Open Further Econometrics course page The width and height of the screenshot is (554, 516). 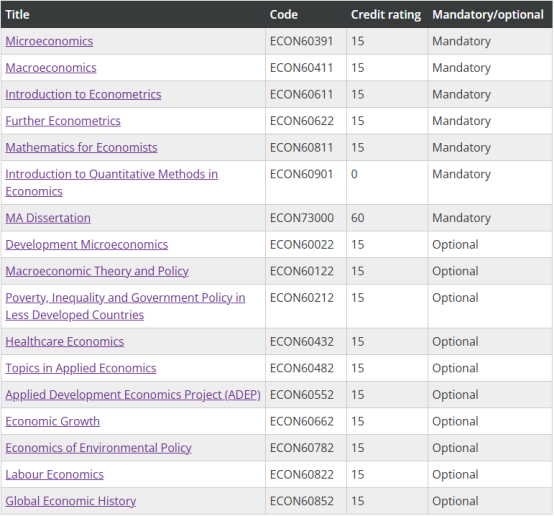click(63, 121)
